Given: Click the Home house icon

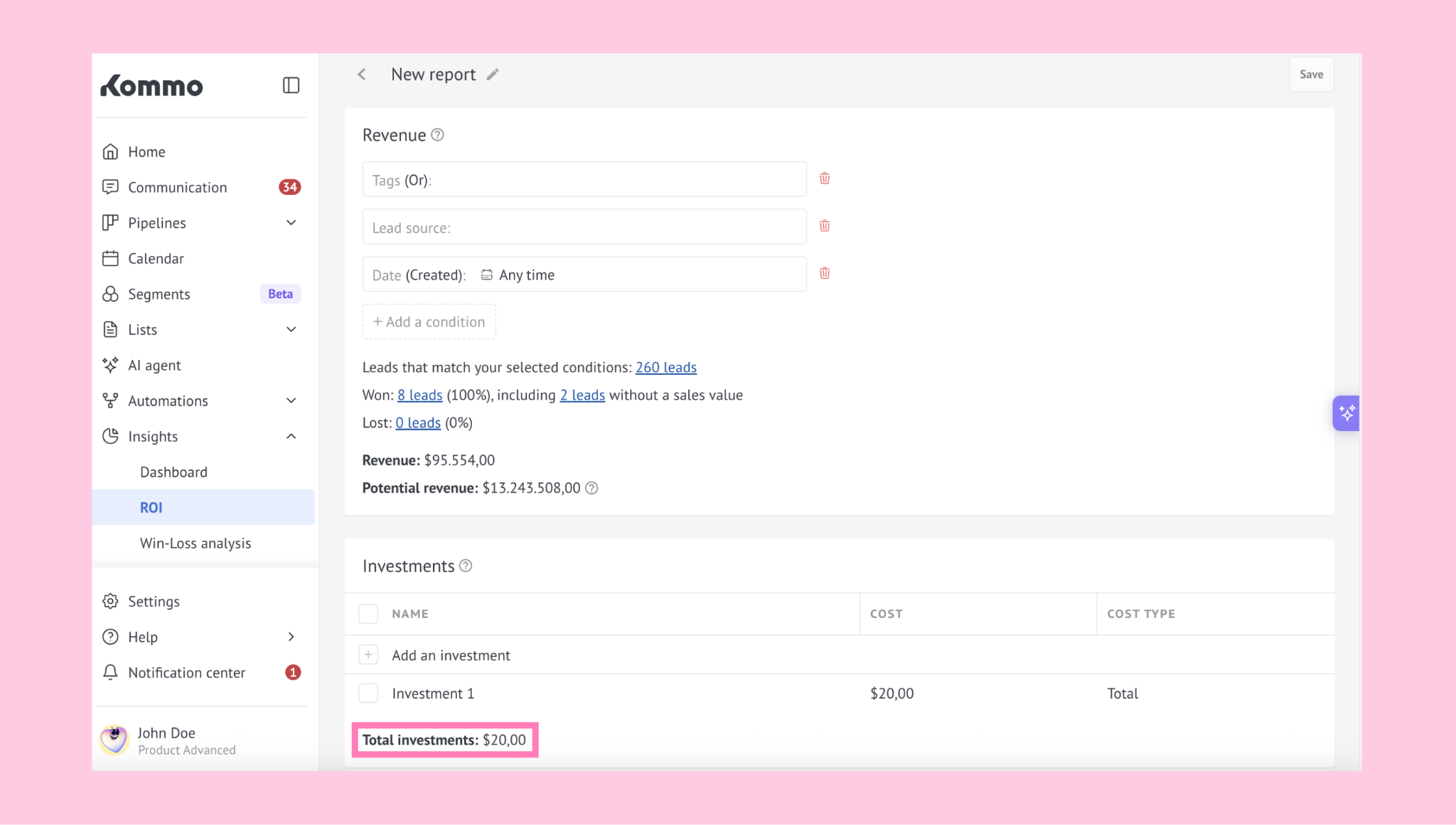Looking at the screenshot, I should coord(110,151).
